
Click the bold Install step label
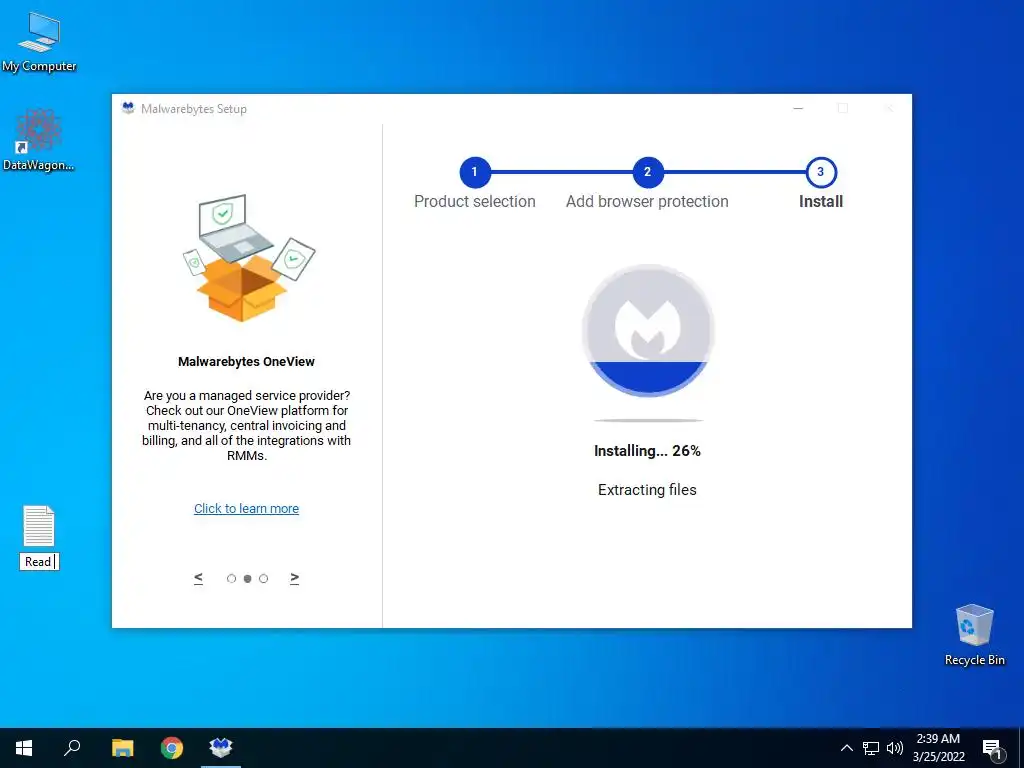821,202
